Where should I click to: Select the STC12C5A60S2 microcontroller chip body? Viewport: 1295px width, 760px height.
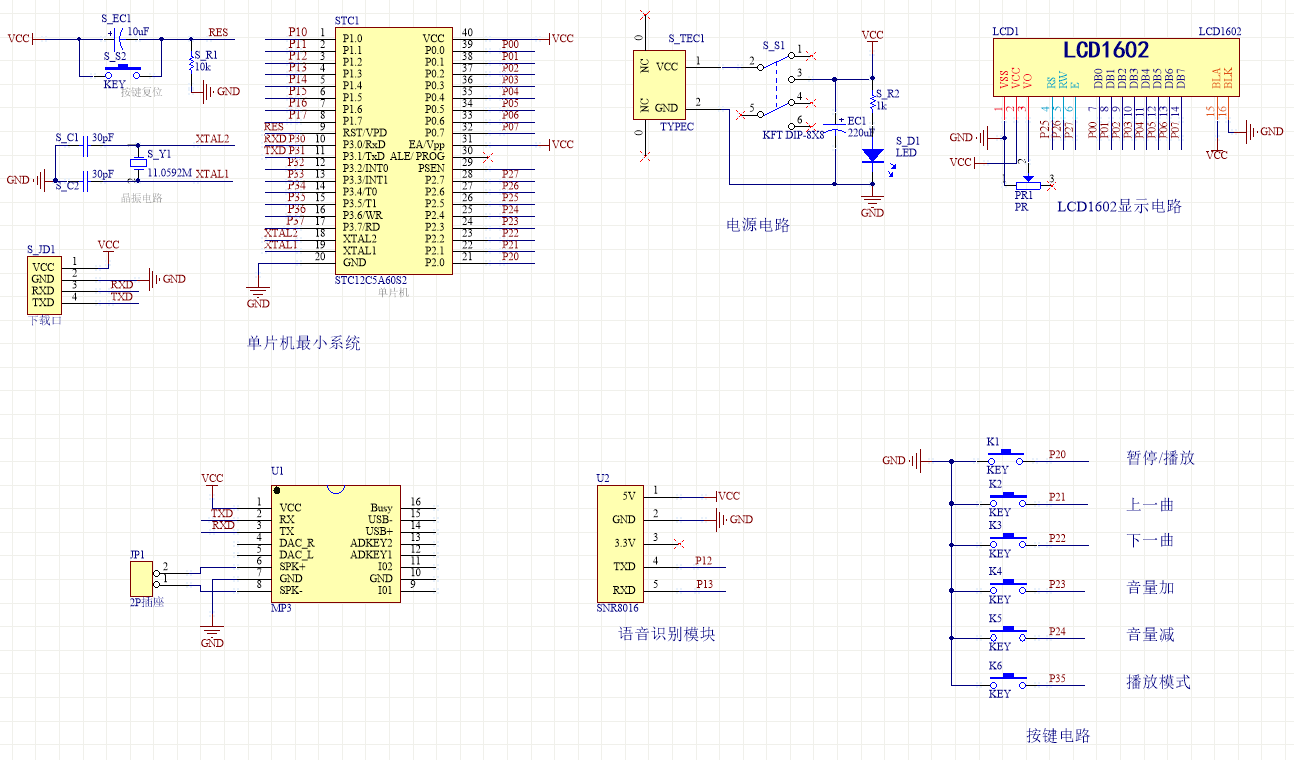pyautogui.click(x=391, y=149)
